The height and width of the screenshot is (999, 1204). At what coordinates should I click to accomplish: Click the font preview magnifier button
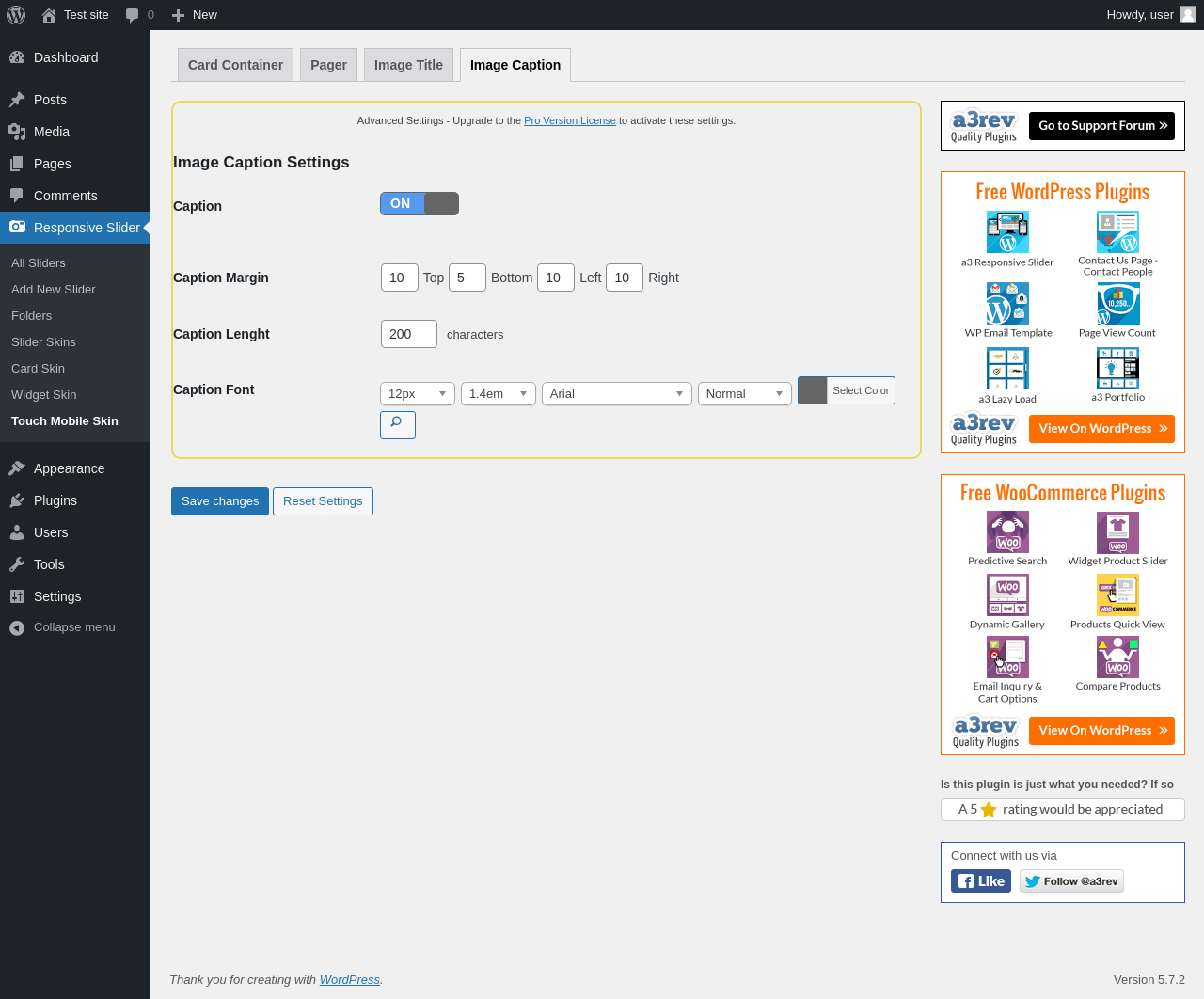click(398, 425)
